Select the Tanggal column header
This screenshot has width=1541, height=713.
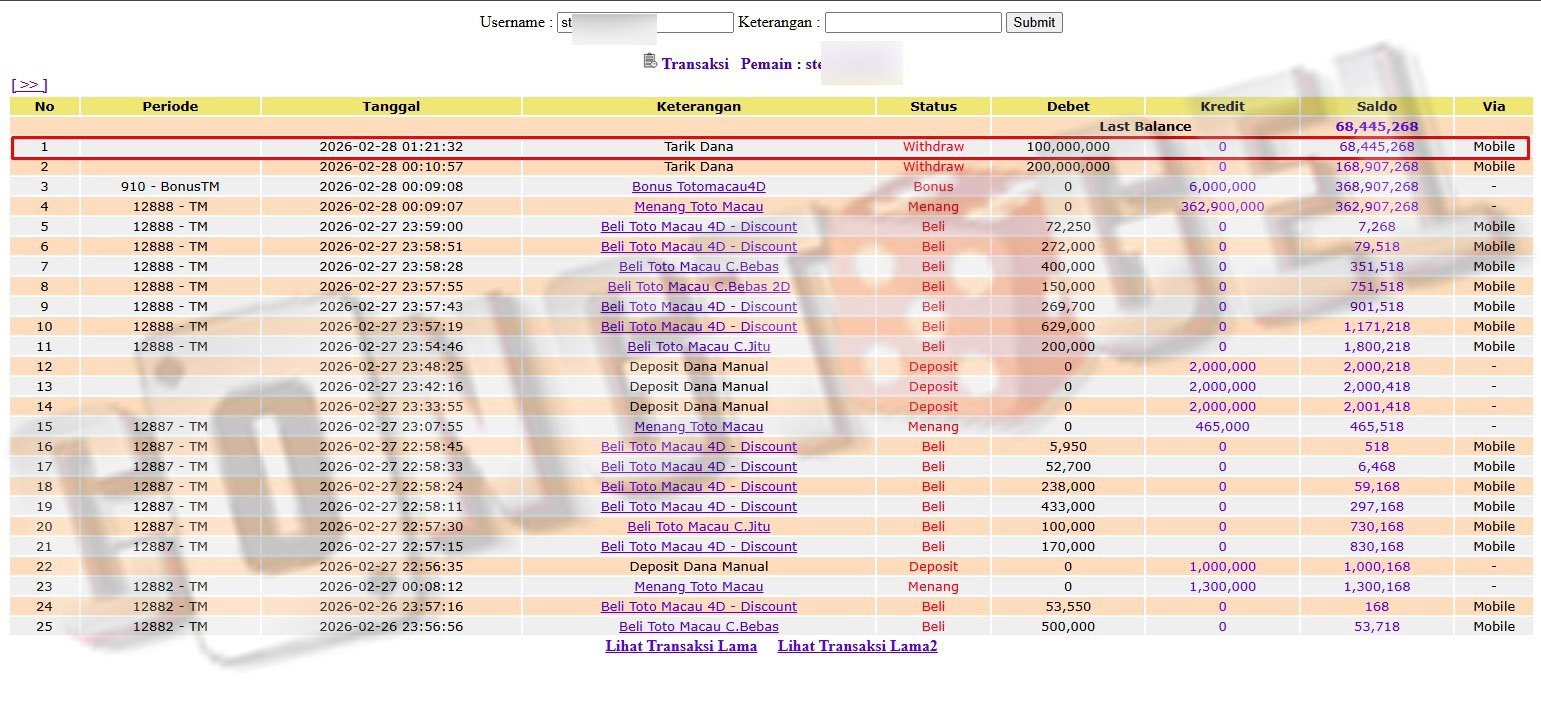pyautogui.click(x=391, y=106)
